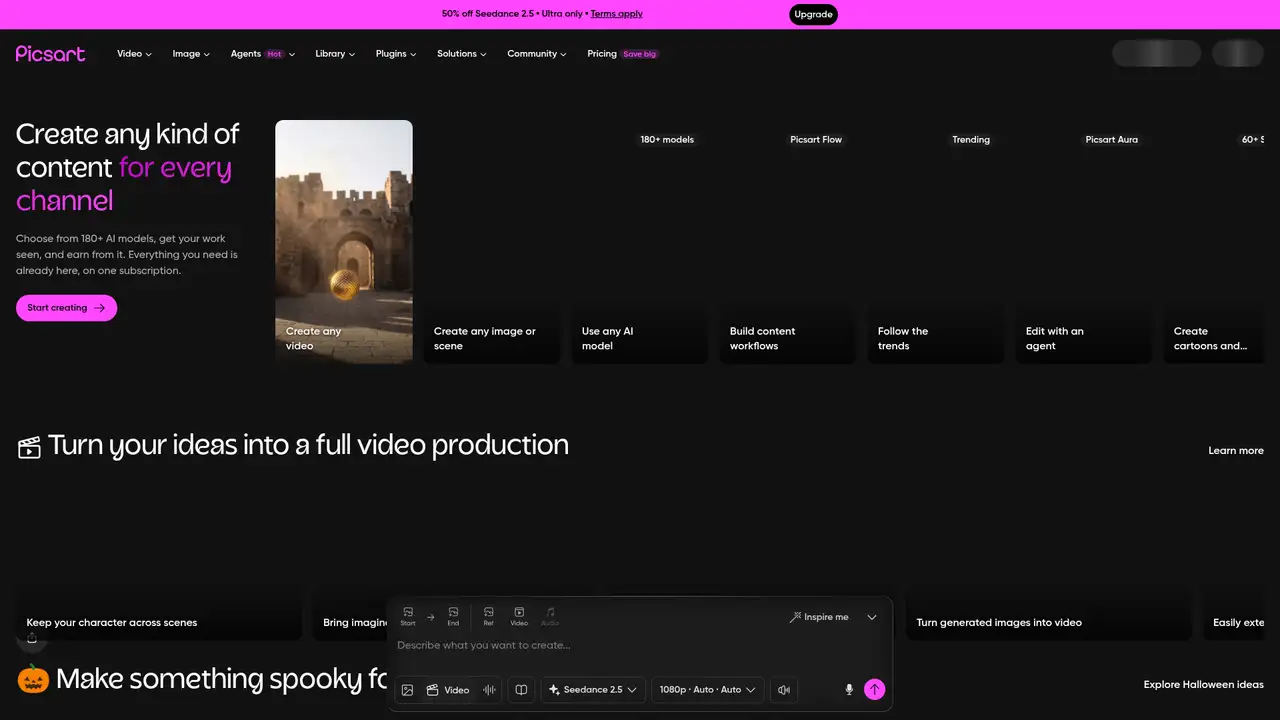
Task: Open the prompt library book icon
Action: click(521, 690)
